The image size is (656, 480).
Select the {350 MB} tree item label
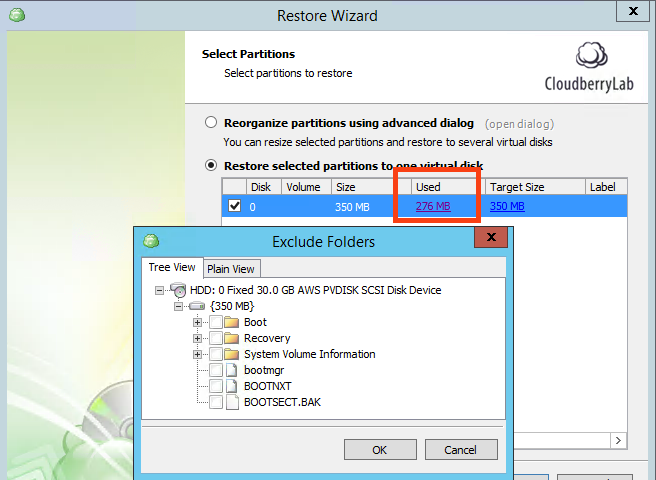point(232,306)
